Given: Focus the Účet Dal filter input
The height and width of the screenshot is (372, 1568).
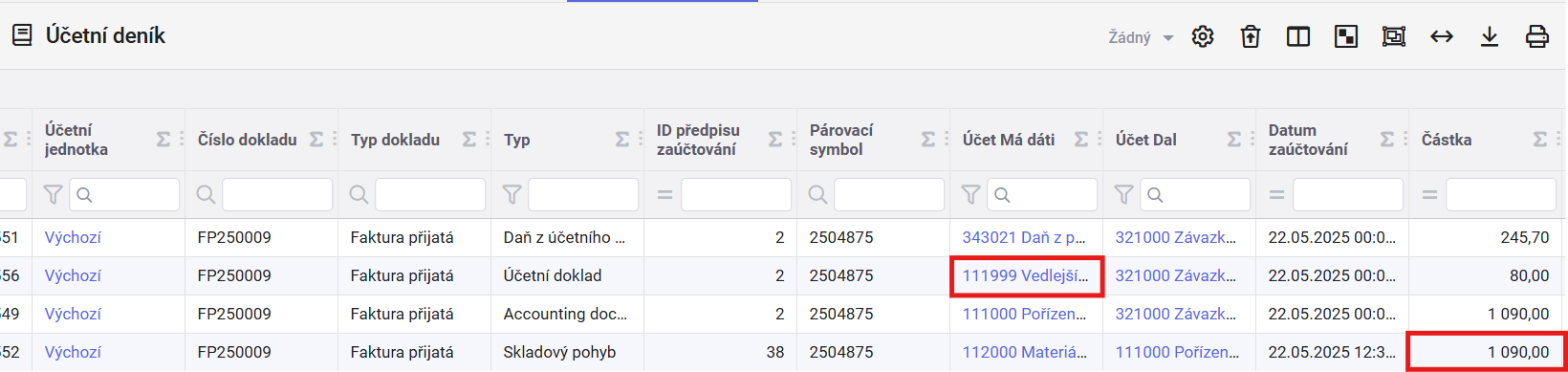Looking at the screenshot, I should tap(1195, 195).
